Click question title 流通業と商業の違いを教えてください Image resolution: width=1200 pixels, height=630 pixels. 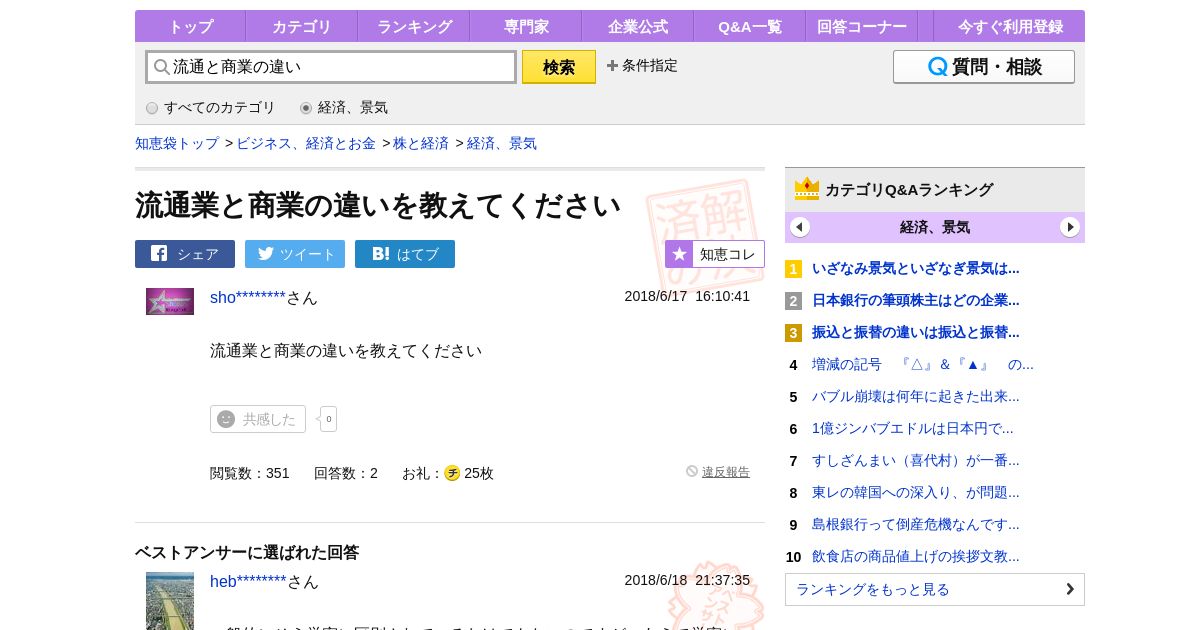pyautogui.click(x=378, y=205)
